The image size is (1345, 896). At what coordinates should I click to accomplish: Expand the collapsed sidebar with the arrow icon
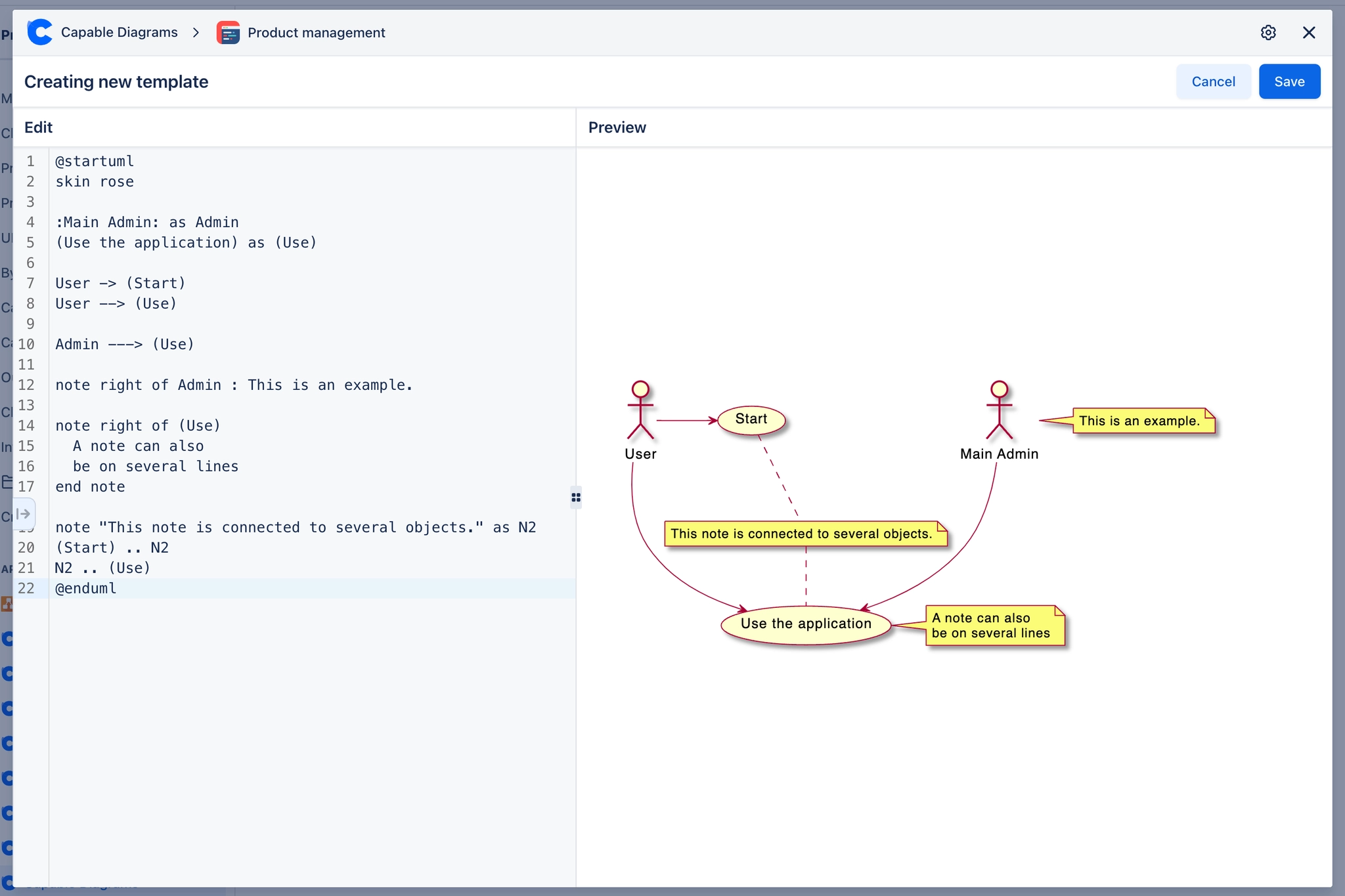24,514
